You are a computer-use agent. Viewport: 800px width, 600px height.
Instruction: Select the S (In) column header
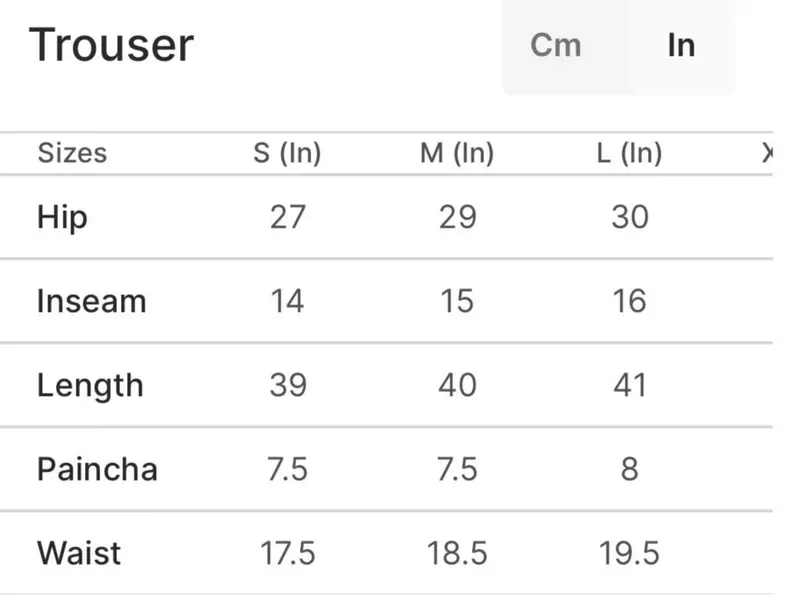click(287, 154)
